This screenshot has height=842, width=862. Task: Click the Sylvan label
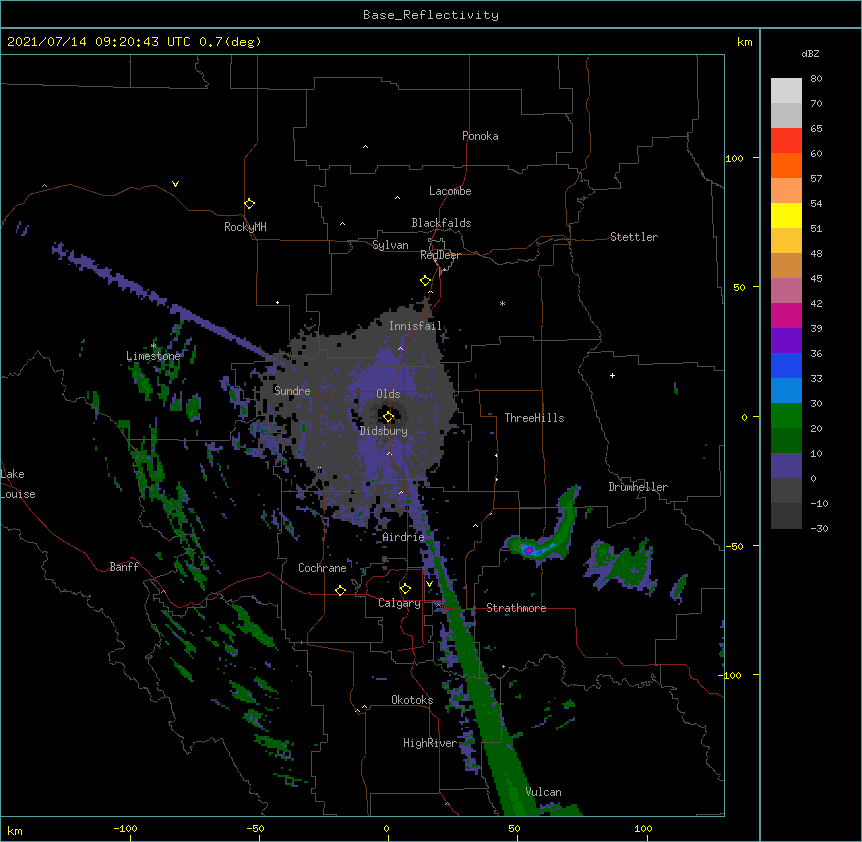(x=390, y=245)
